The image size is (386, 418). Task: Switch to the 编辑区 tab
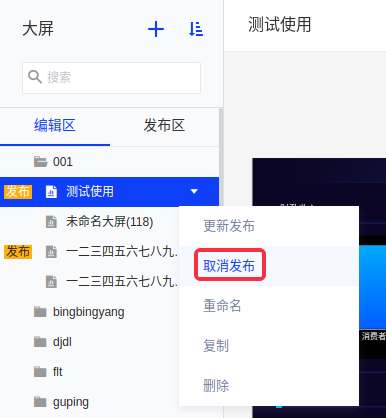(55, 126)
